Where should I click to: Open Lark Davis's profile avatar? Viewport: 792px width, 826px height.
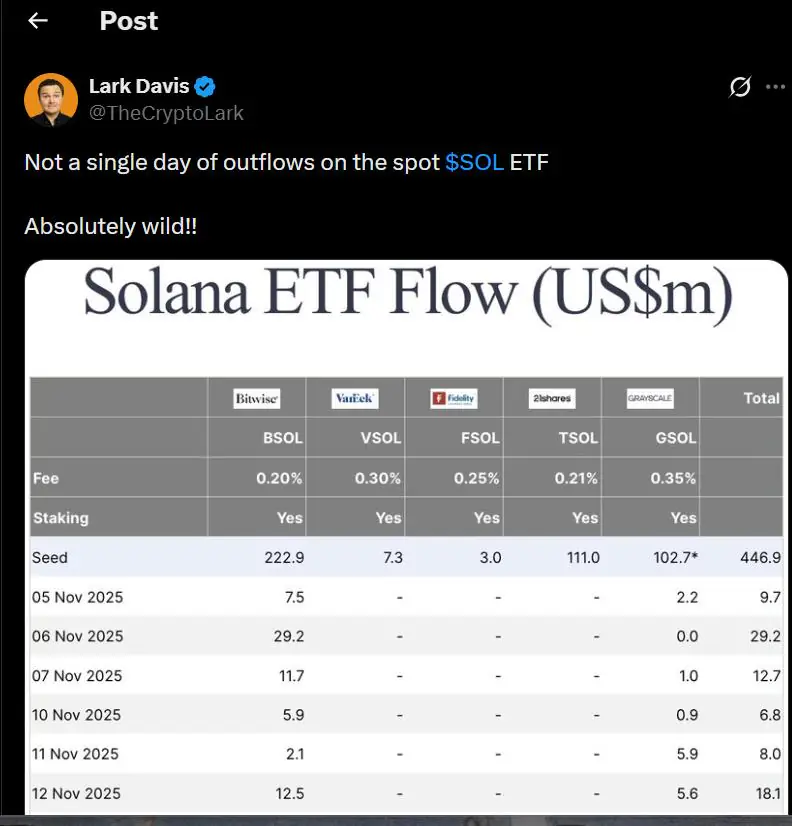pos(50,99)
